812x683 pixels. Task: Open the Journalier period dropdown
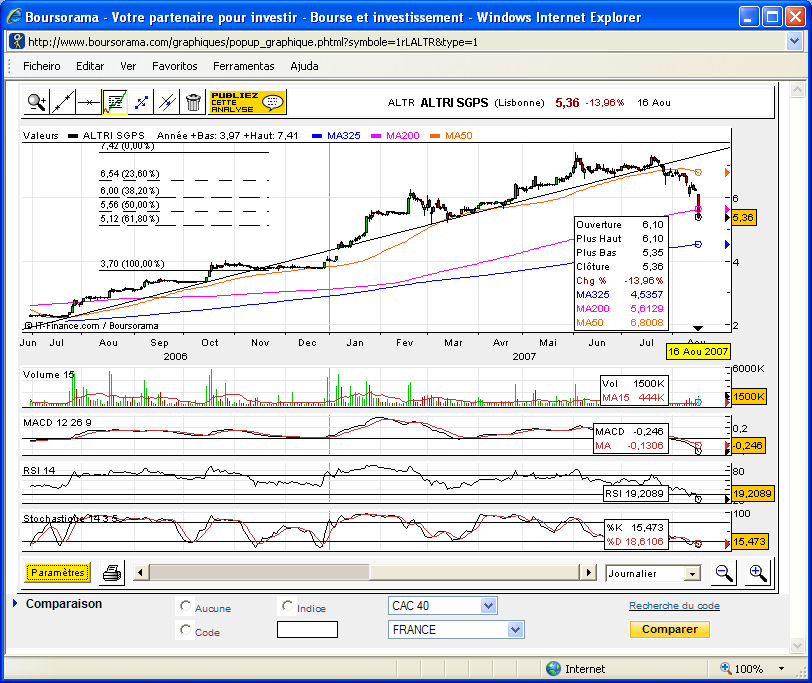[x=692, y=574]
